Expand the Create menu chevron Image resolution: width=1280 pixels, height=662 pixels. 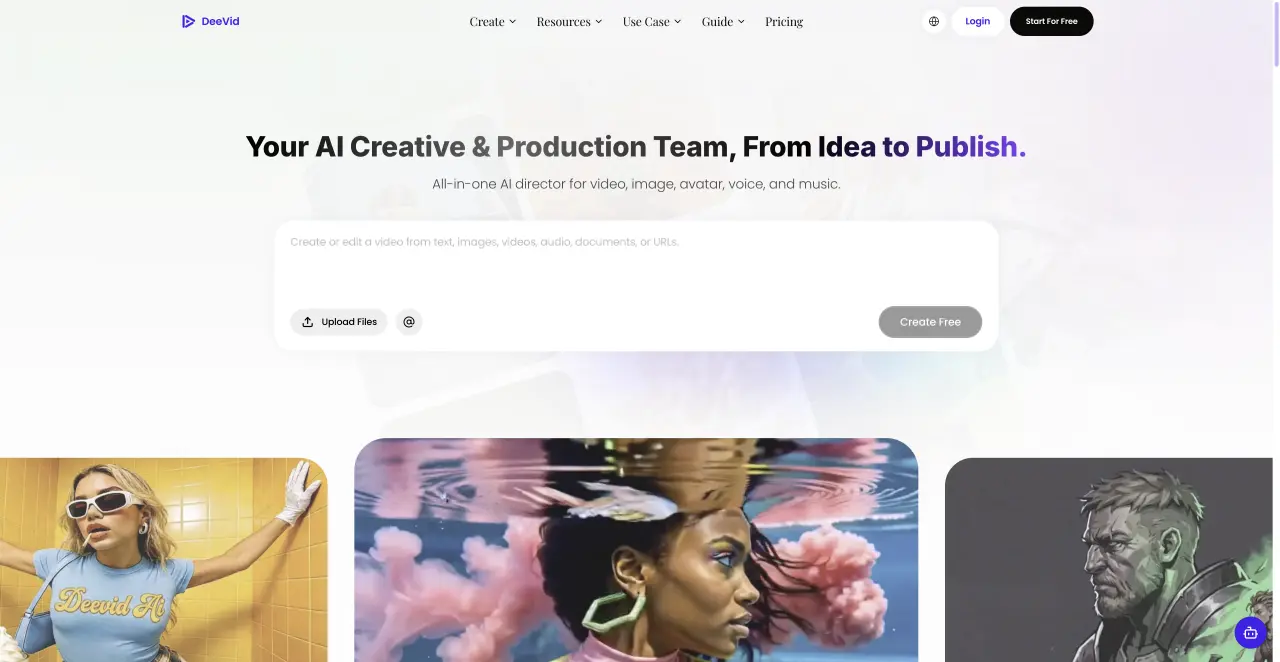pos(512,21)
